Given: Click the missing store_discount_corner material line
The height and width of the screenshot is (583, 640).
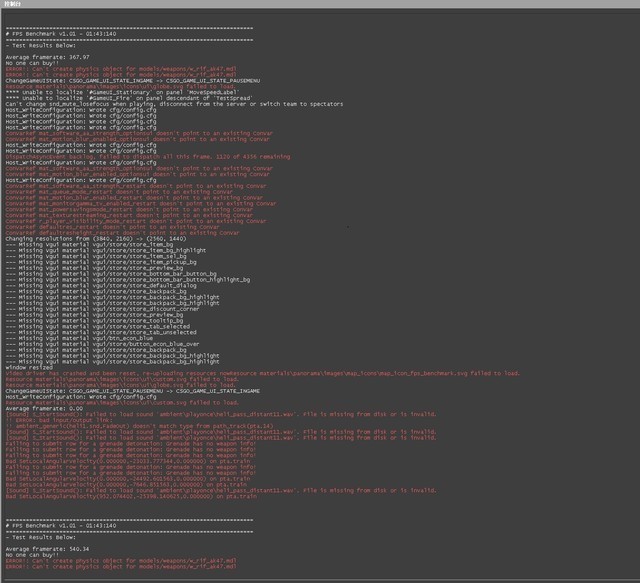Looking at the screenshot, I should pyautogui.click(x=102, y=309).
